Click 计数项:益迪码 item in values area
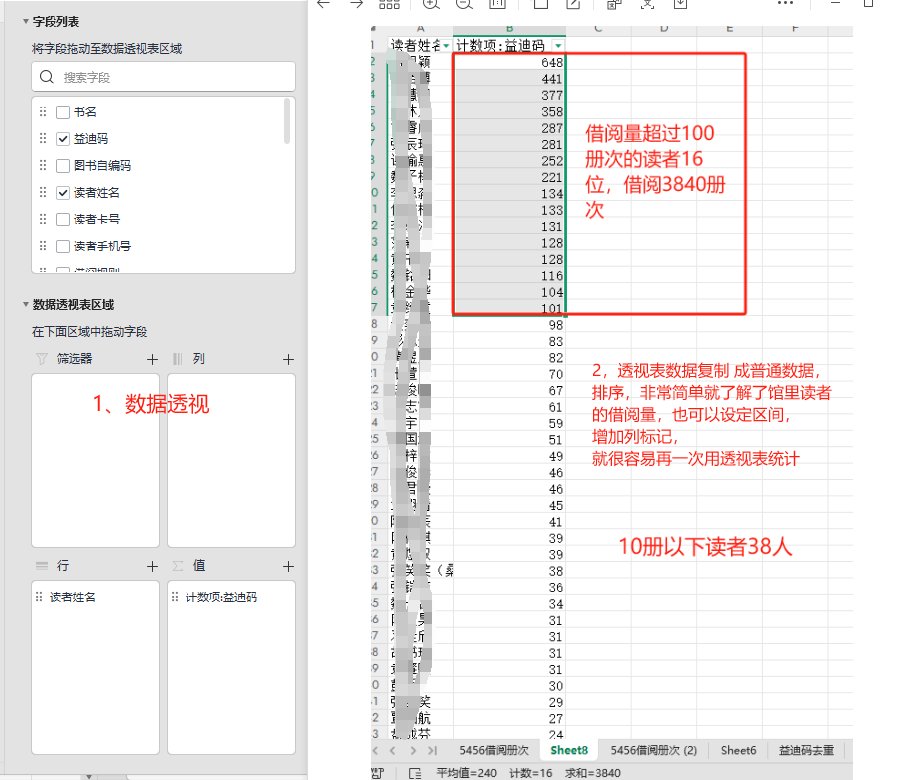 (x=221, y=597)
